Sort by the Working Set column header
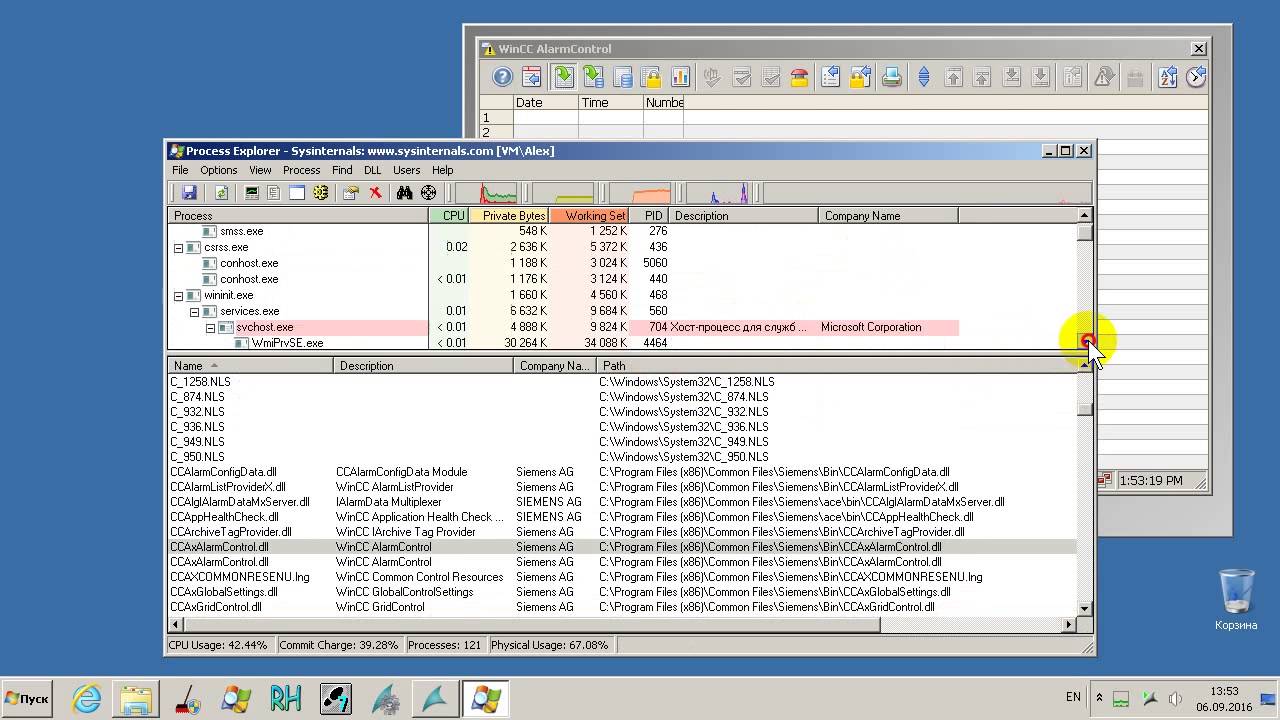This screenshot has height=720, width=1280. (x=589, y=215)
